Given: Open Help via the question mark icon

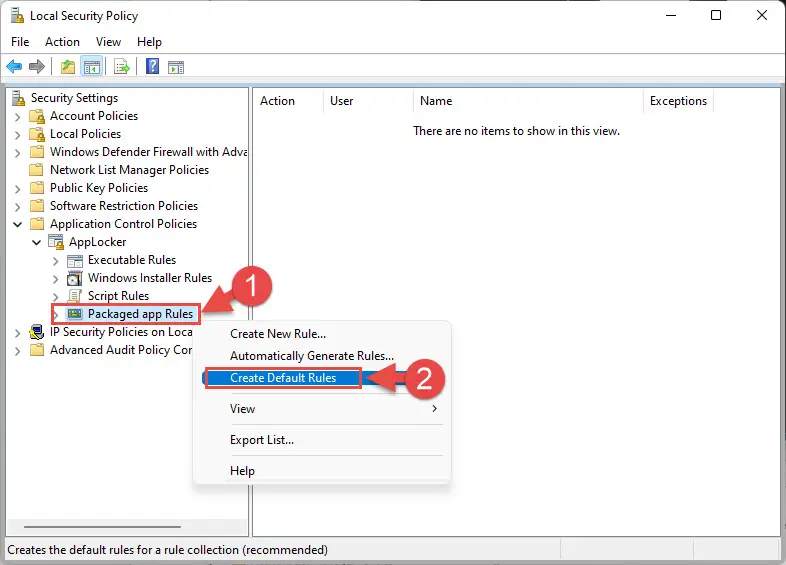Looking at the screenshot, I should click(x=152, y=66).
